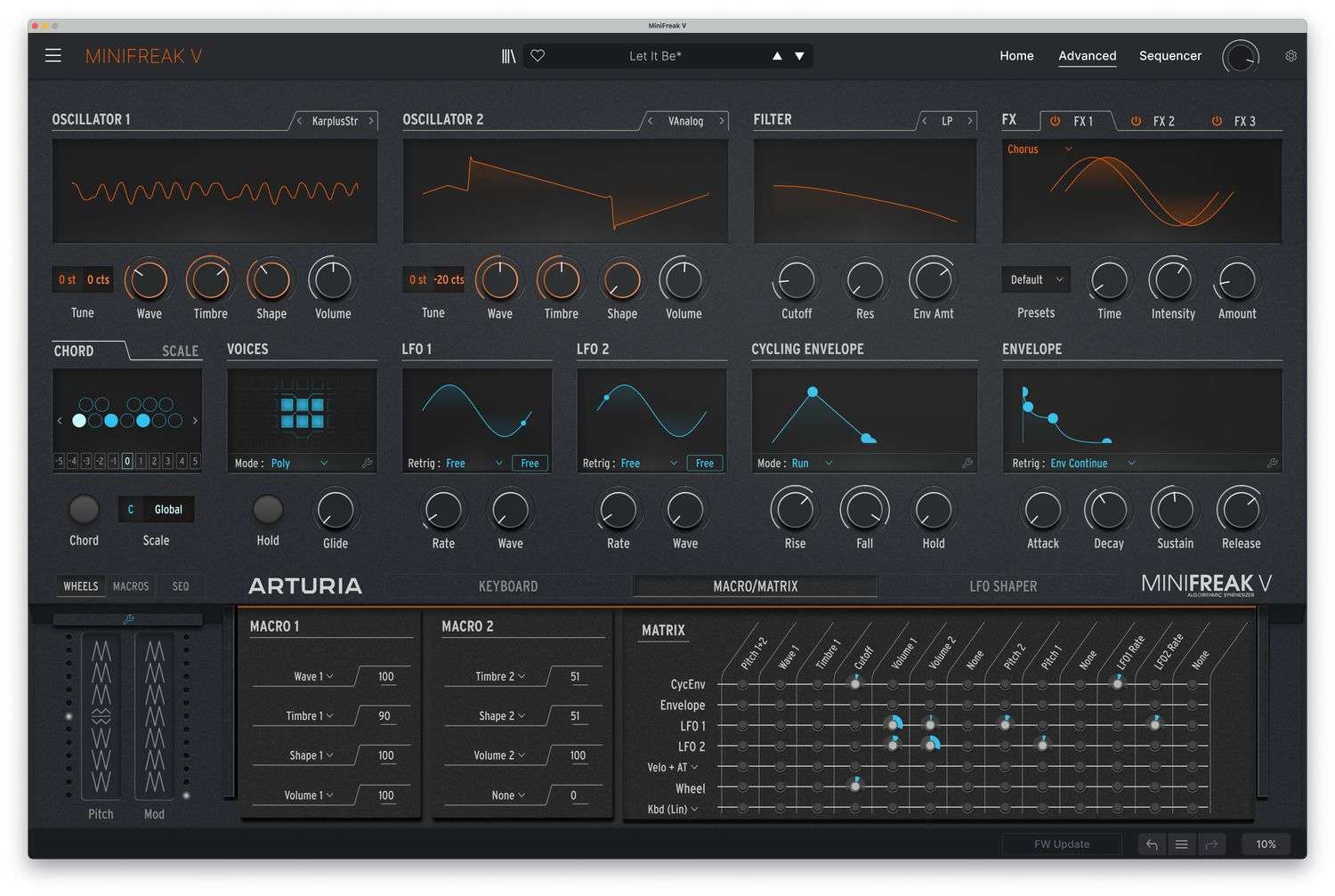
Task: Click the undo arrow button
Action: (1152, 844)
